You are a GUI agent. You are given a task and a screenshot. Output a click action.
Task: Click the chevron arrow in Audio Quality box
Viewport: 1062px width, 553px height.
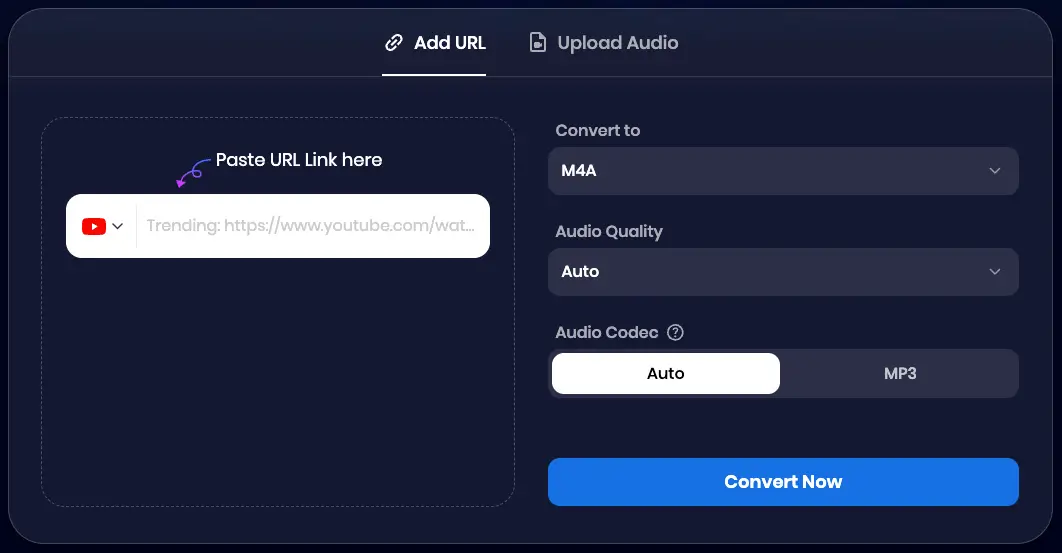pyautogui.click(x=994, y=272)
